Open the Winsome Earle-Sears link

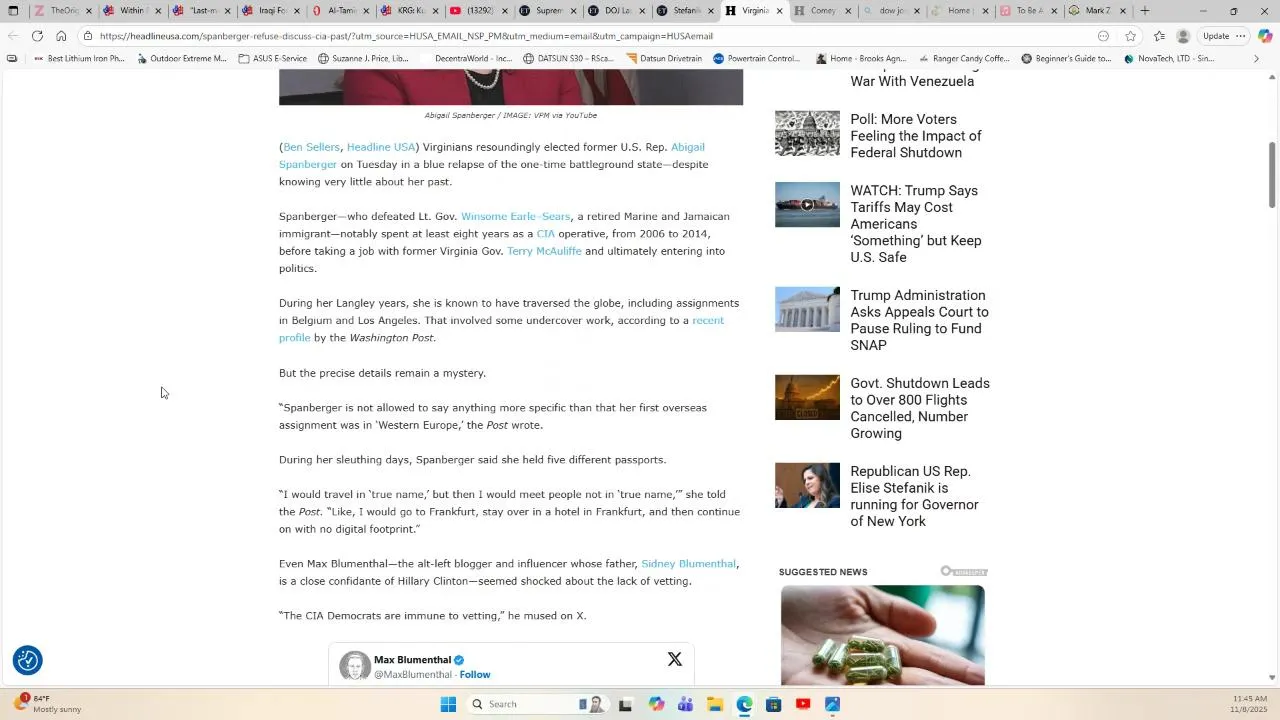tap(515, 216)
